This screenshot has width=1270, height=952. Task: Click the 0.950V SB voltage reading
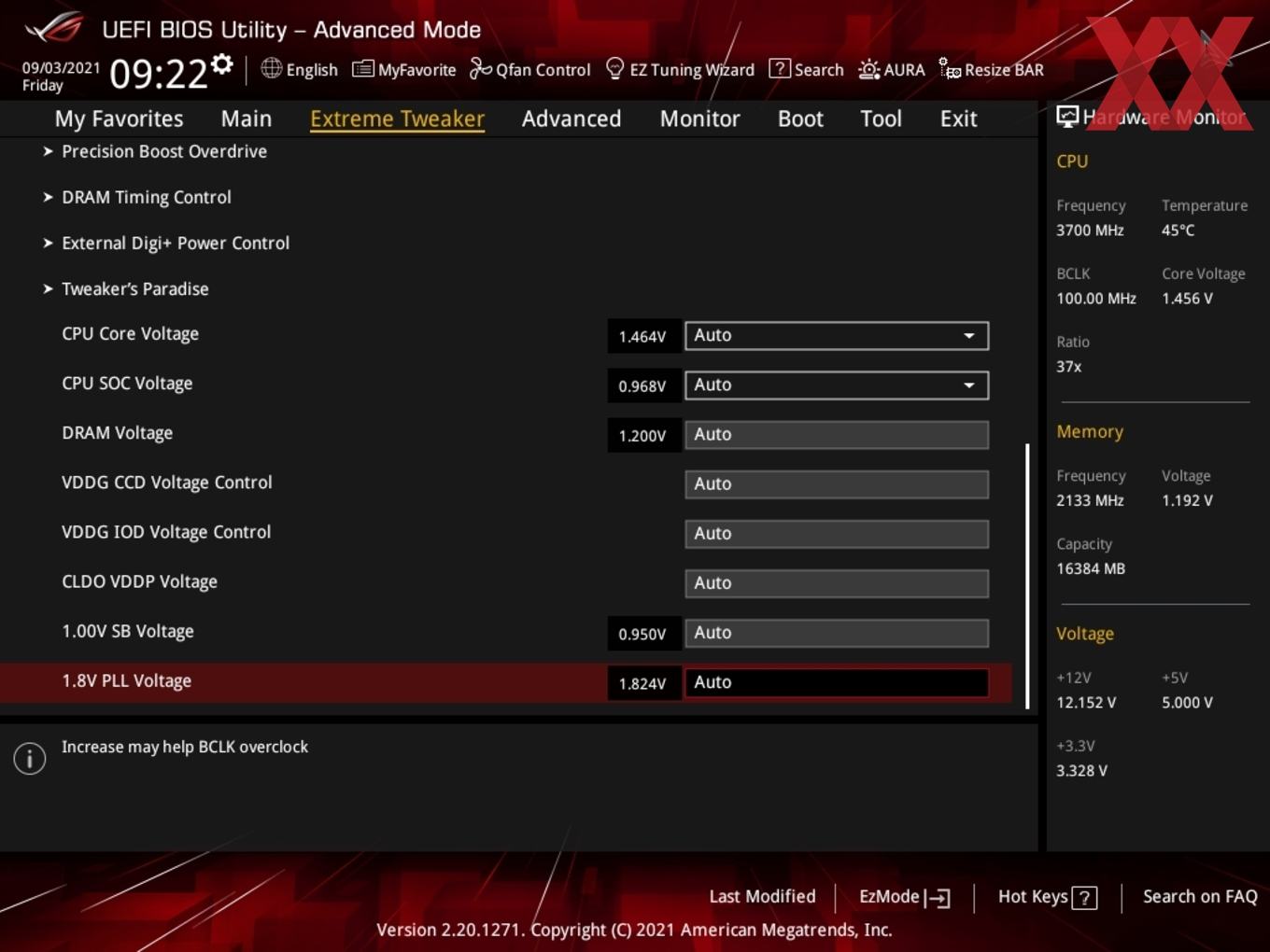[642, 634]
